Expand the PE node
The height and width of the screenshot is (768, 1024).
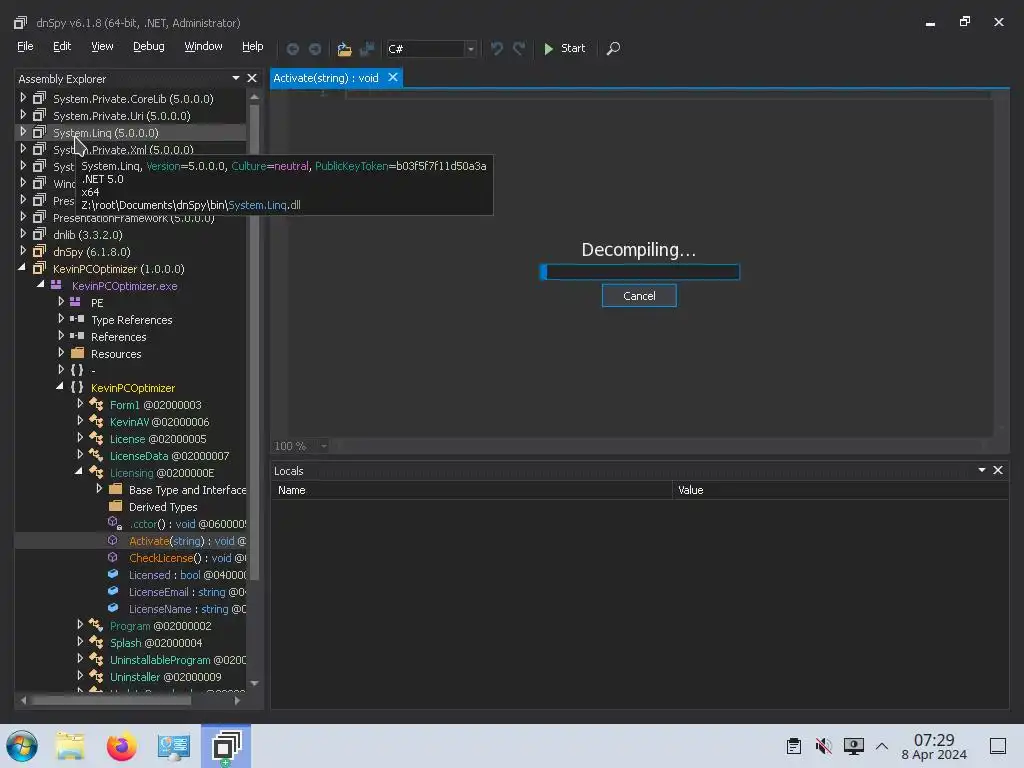pos(61,302)
